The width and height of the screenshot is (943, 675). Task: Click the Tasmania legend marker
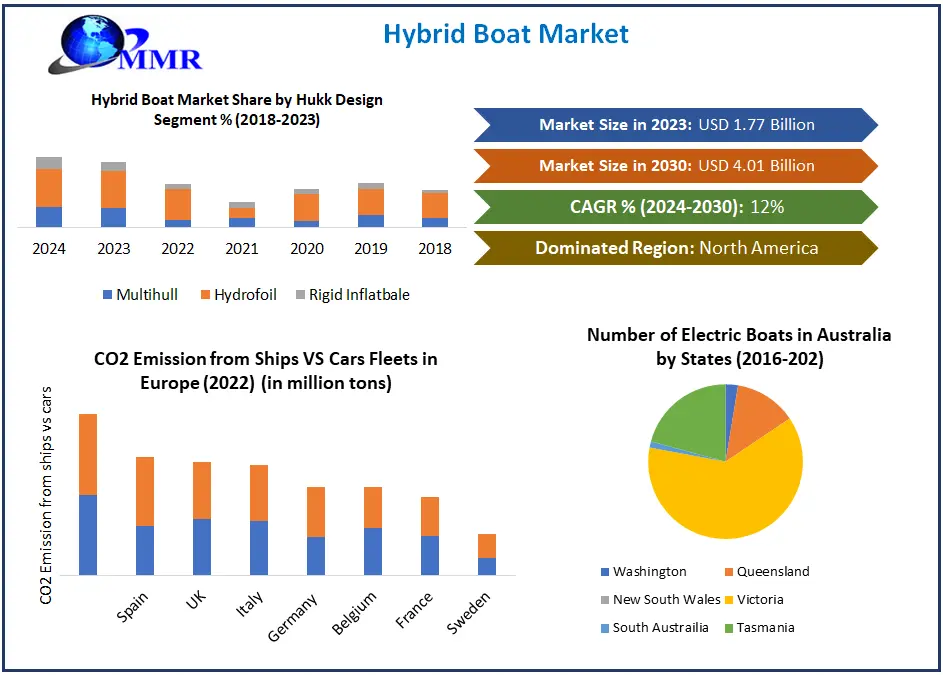(728, 628)
